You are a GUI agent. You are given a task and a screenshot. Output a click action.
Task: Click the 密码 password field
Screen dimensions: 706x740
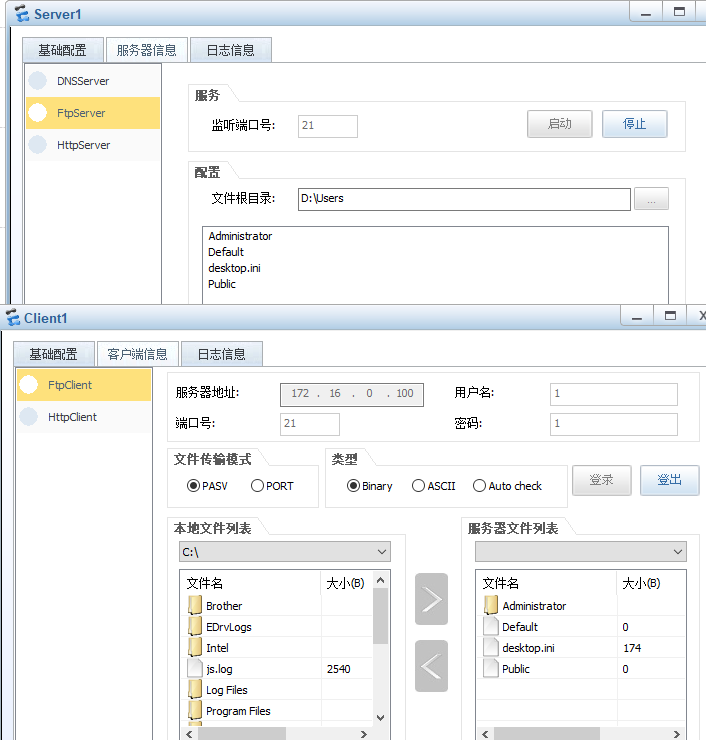pos(614,424)
